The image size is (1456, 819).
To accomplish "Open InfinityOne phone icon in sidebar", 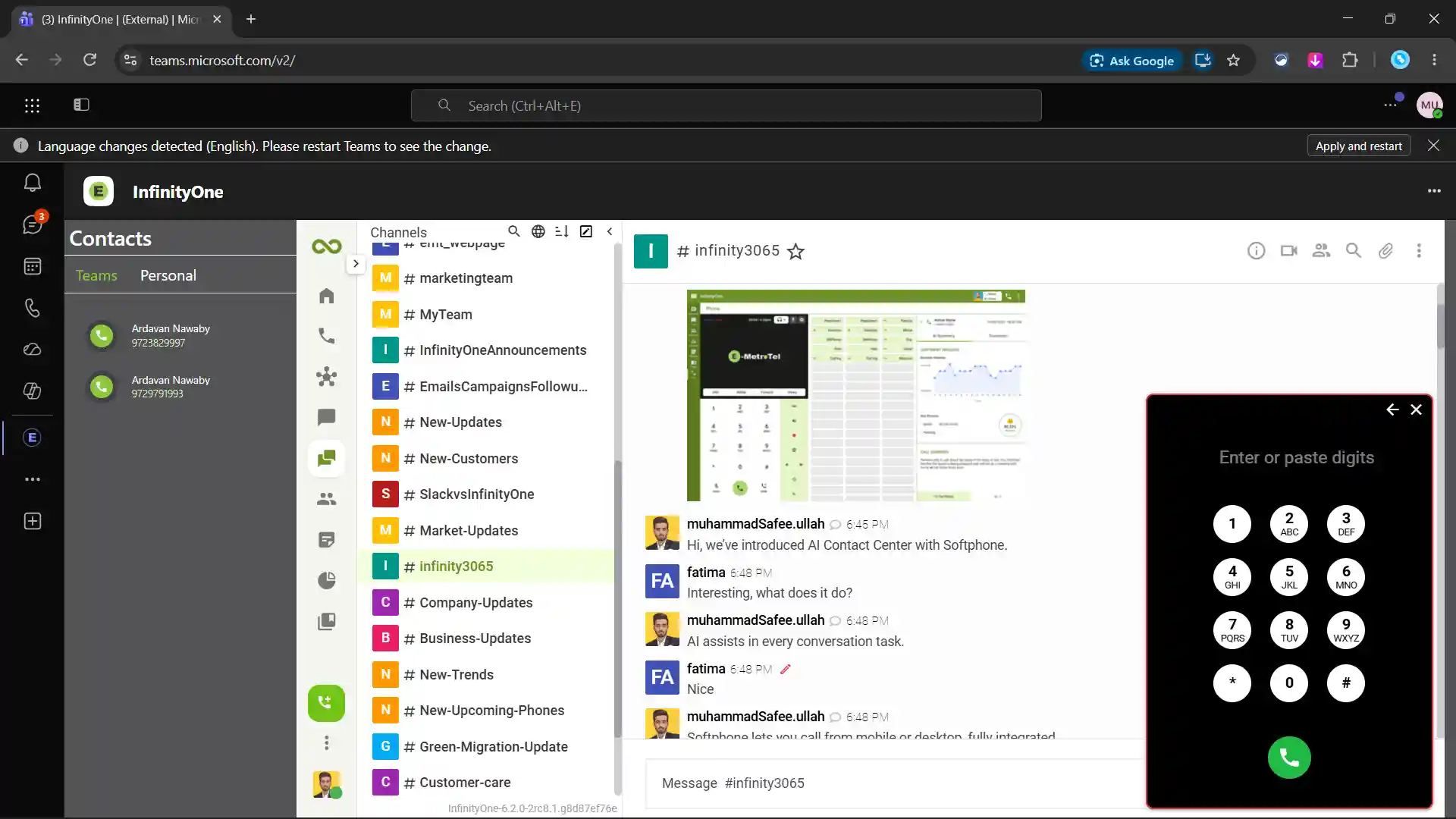I will (326, 336).
